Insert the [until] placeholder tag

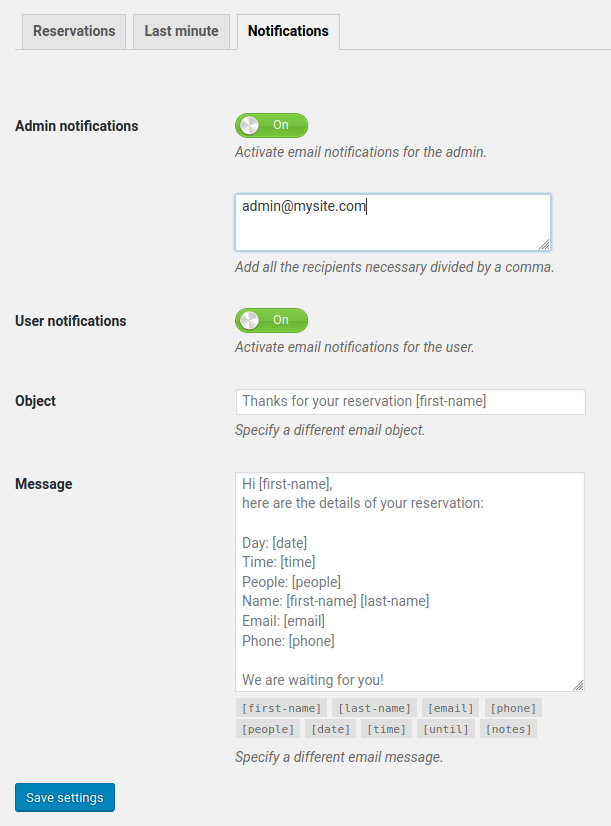[445, 729]
